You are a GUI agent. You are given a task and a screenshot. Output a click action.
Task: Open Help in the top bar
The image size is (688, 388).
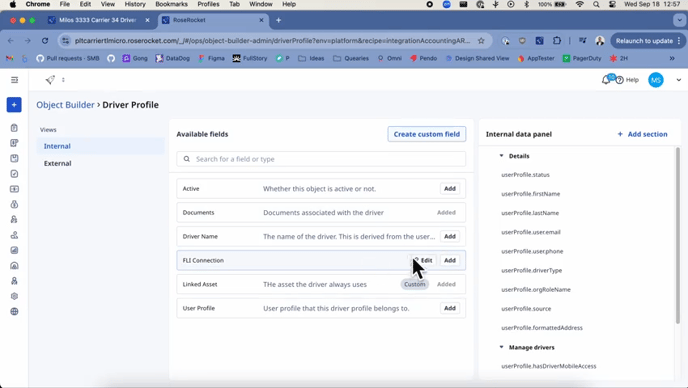pos(627,80)
